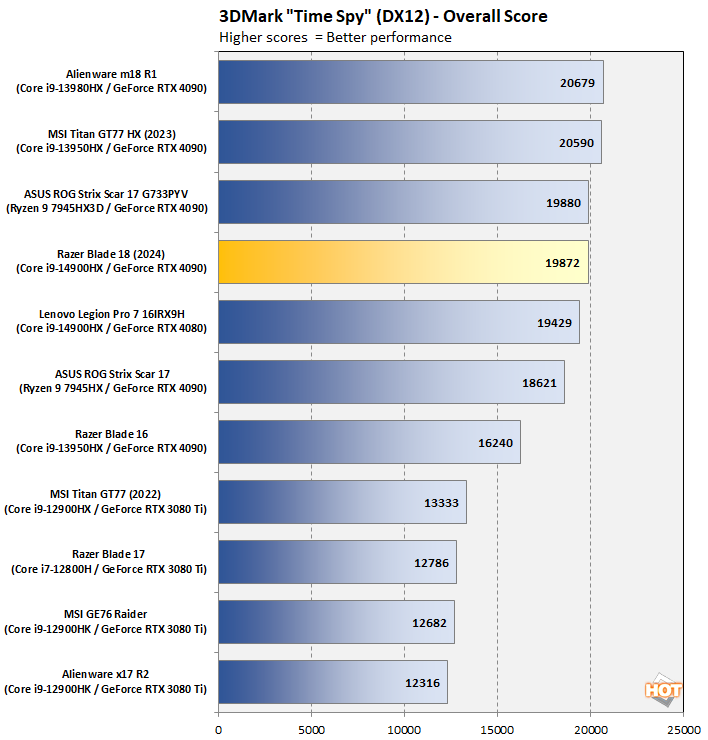Select the 'Lenovo Legion Pro 7 16IRX9H' label
Image resolution: width=708 pixels, height=740 pixels.
112,314
